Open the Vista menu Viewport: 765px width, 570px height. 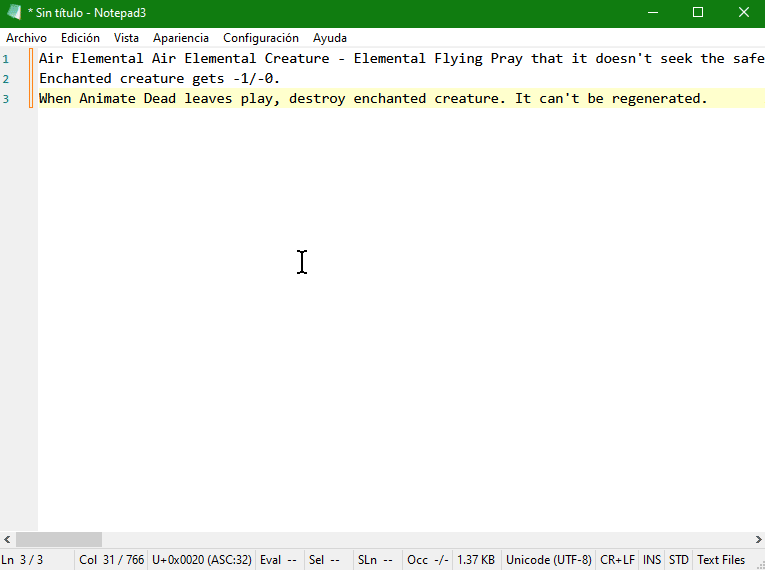(x=126, y=38)
